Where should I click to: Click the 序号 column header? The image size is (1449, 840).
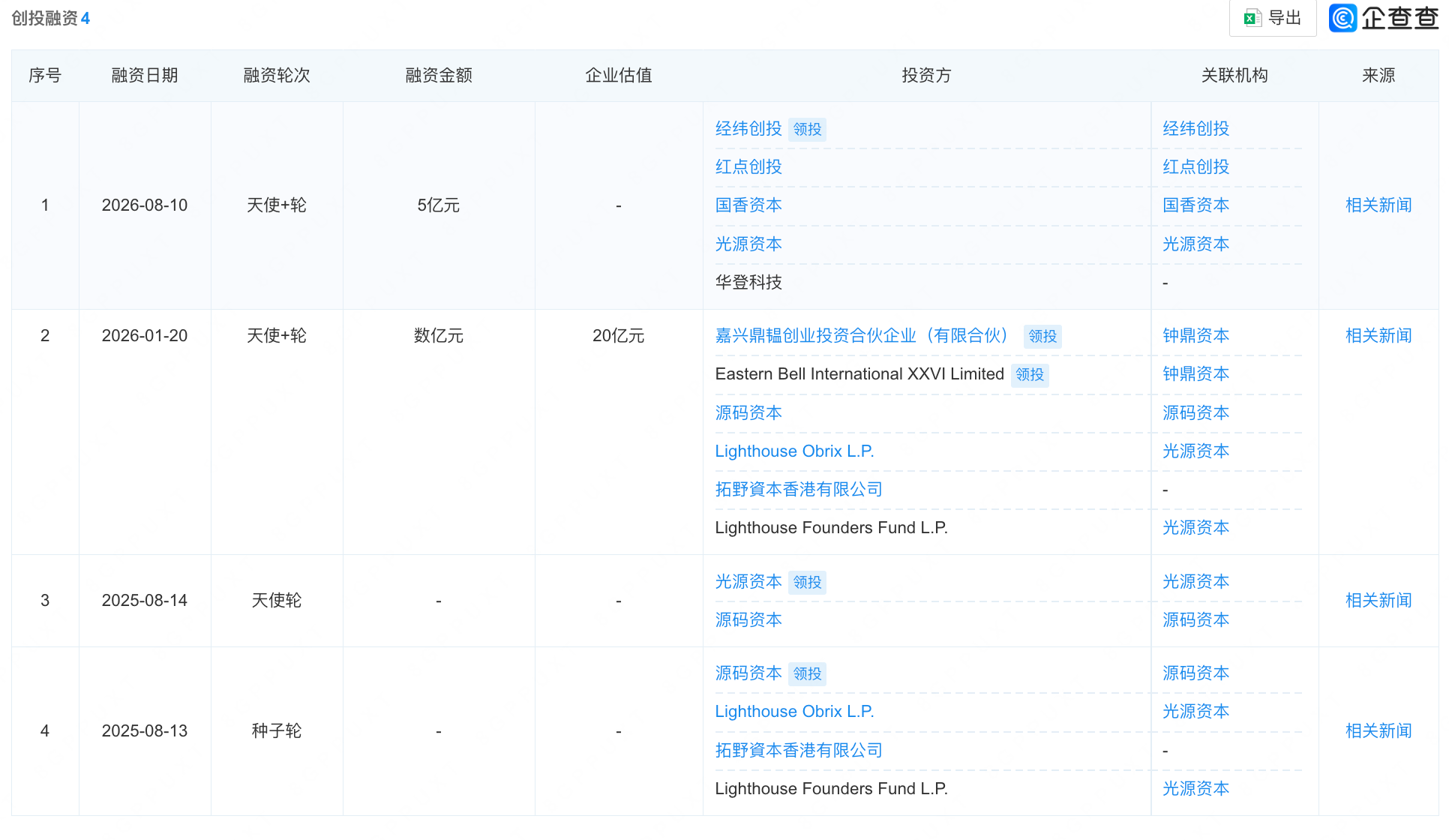tap(45, 76)
